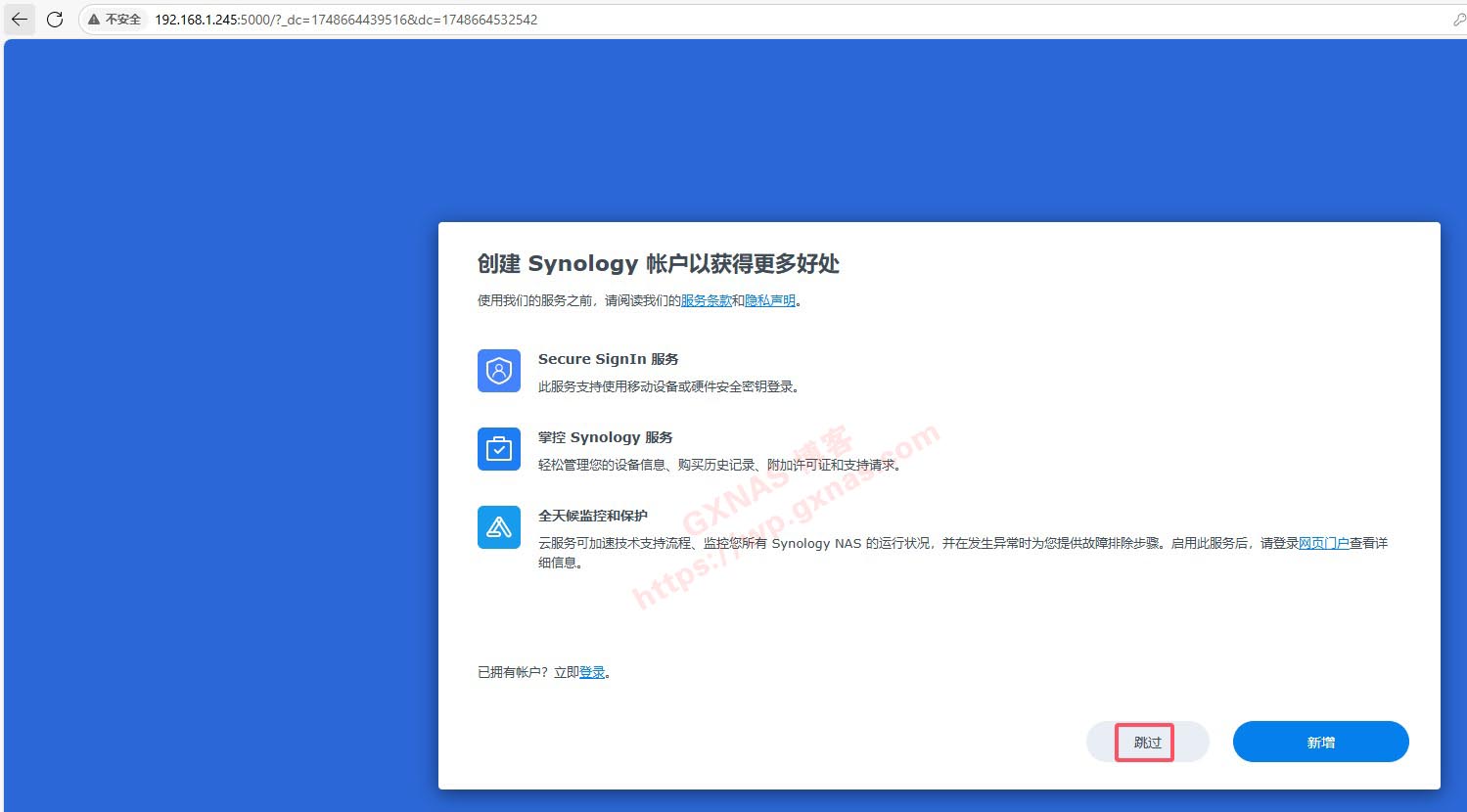Click the Secure SignIn 服务 heading
1467x812 pixels.
point(608,359)
